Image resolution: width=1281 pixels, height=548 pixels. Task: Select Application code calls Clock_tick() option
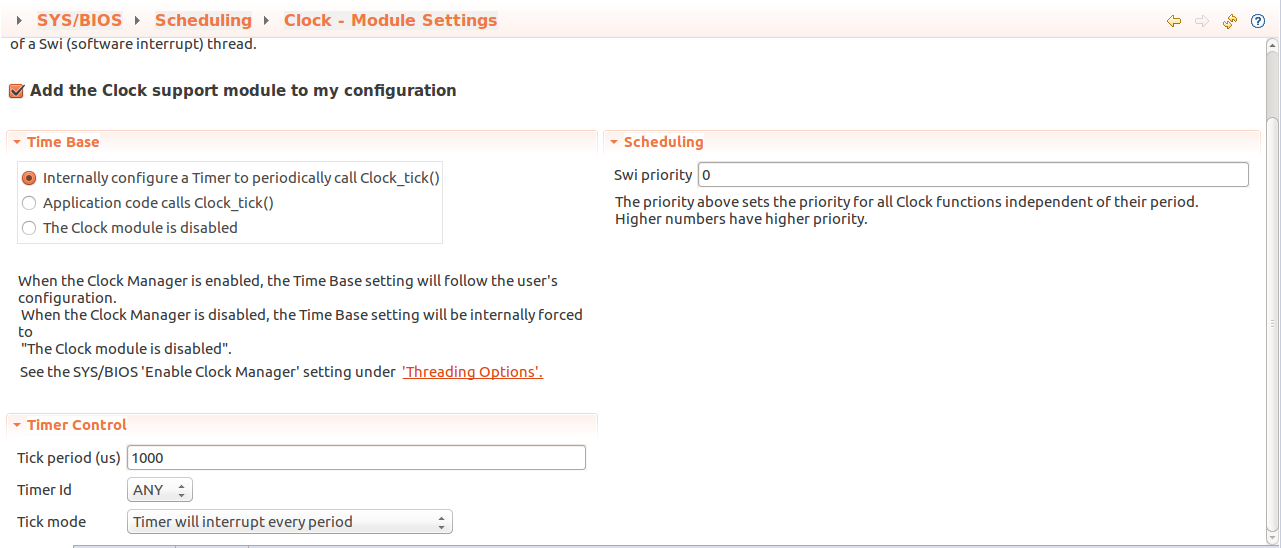coord(29,203)
